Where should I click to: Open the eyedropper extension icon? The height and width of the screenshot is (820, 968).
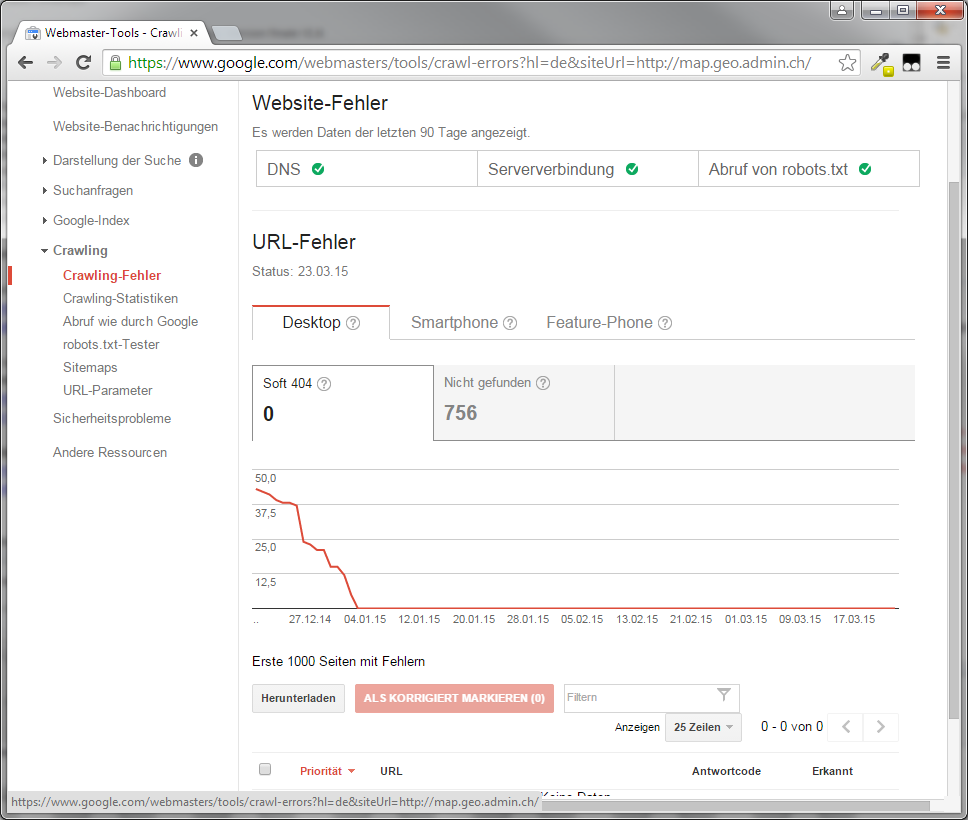pos(882,63)
